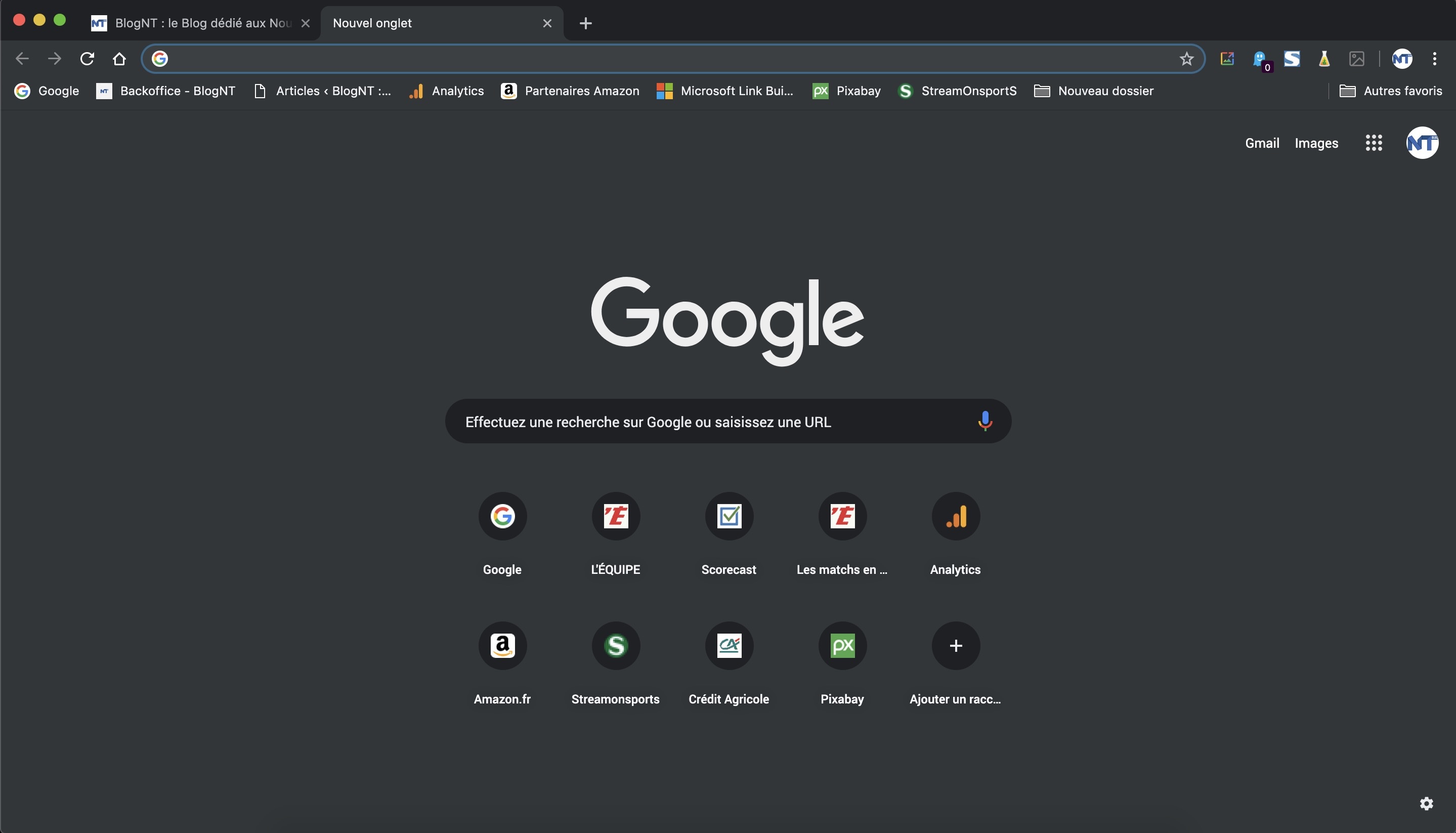The image size is (1456, 833).
Task: Open Chrome's three-dot menu
Action: pyautogui.click(x=1434, y=58)
